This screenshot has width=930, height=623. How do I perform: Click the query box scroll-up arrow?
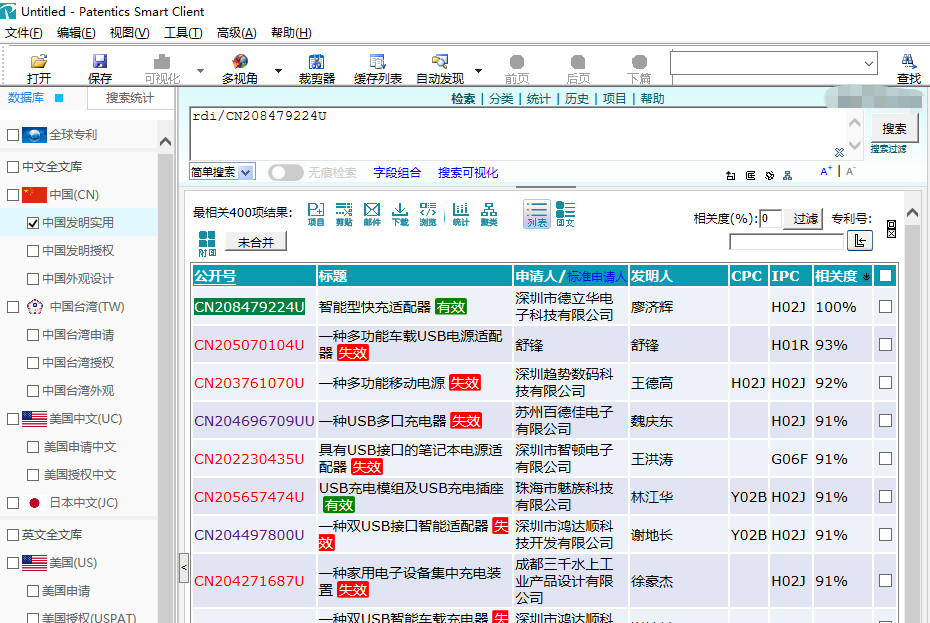pyautogui.click(x=855, y=122)
